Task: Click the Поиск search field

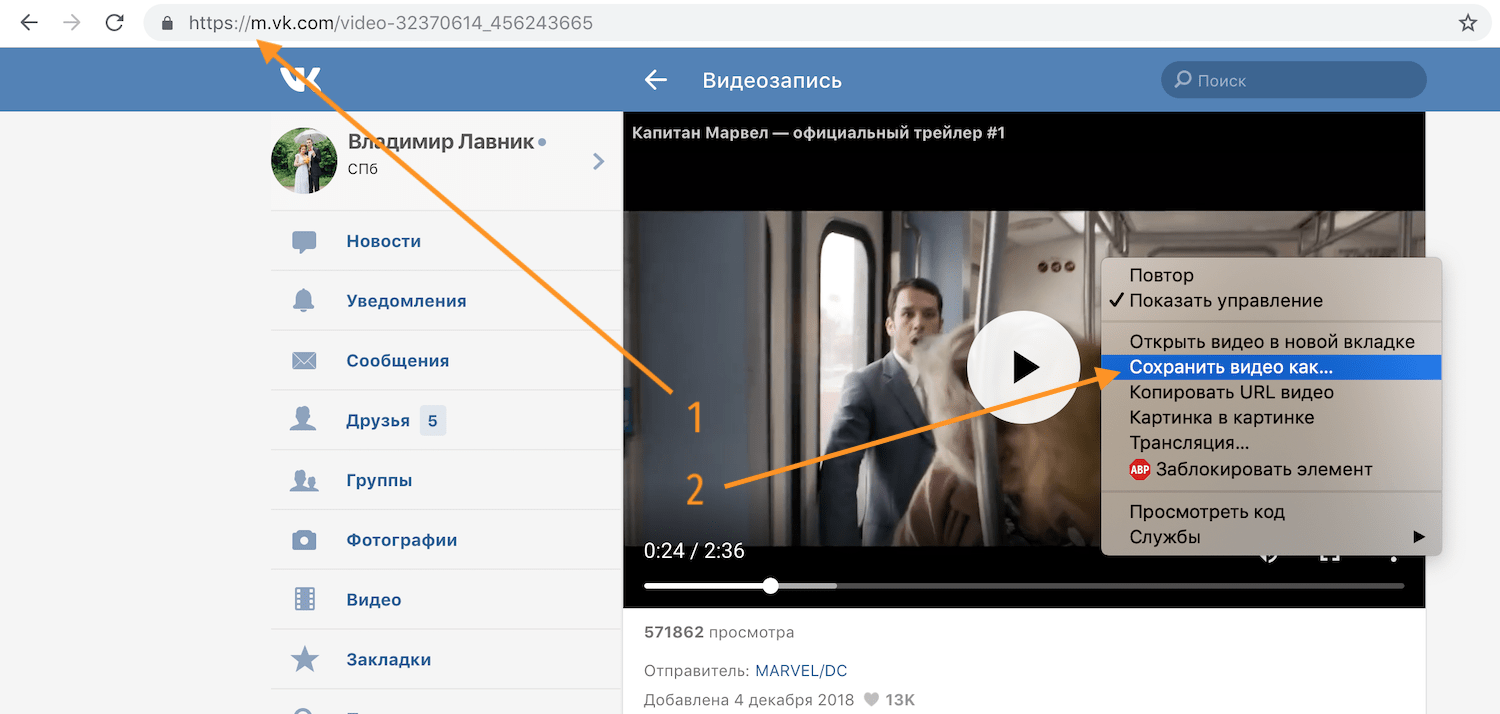Action: [1294, 80]
